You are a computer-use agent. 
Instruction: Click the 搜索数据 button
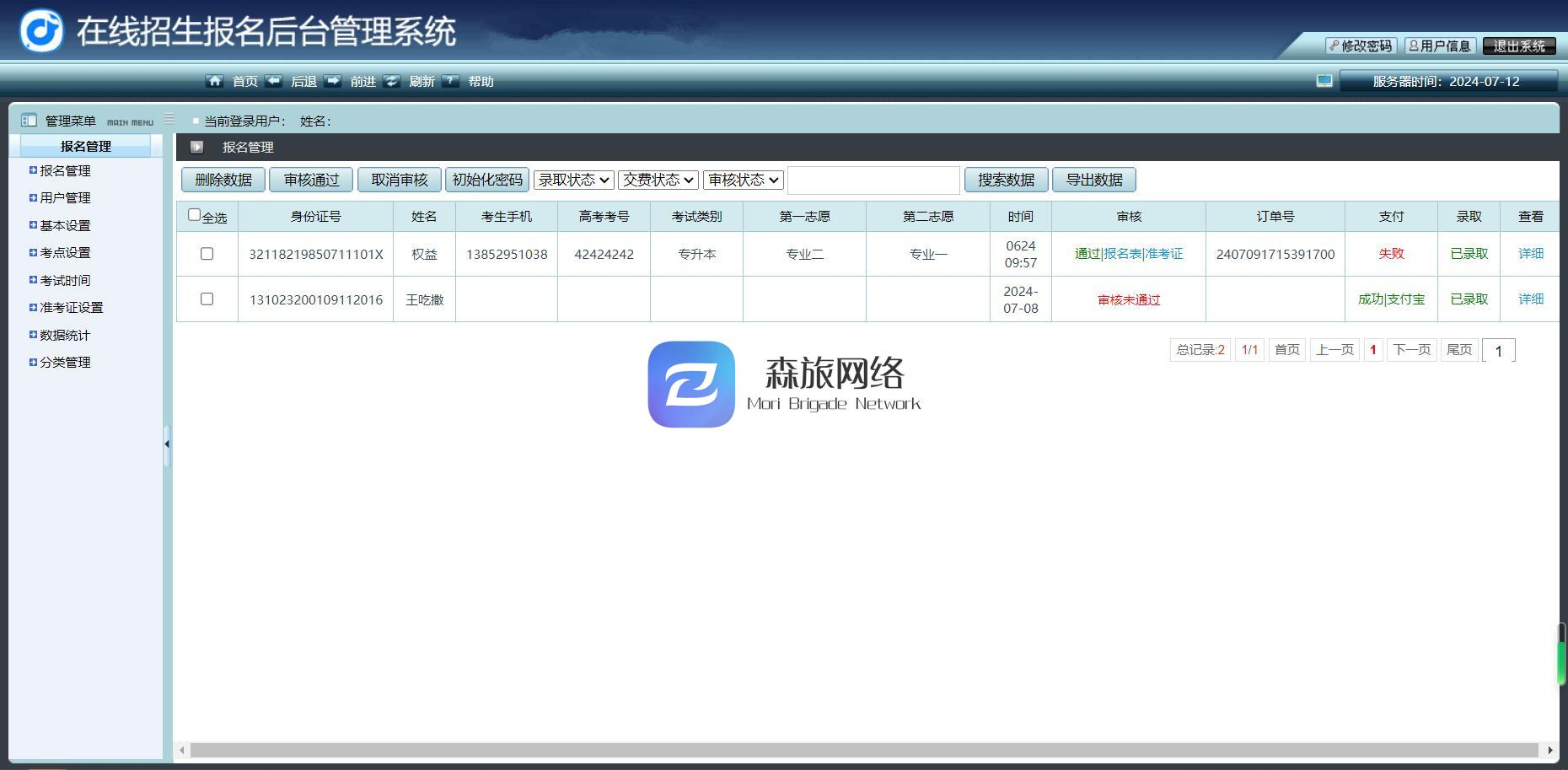[x=1006, y=180]
